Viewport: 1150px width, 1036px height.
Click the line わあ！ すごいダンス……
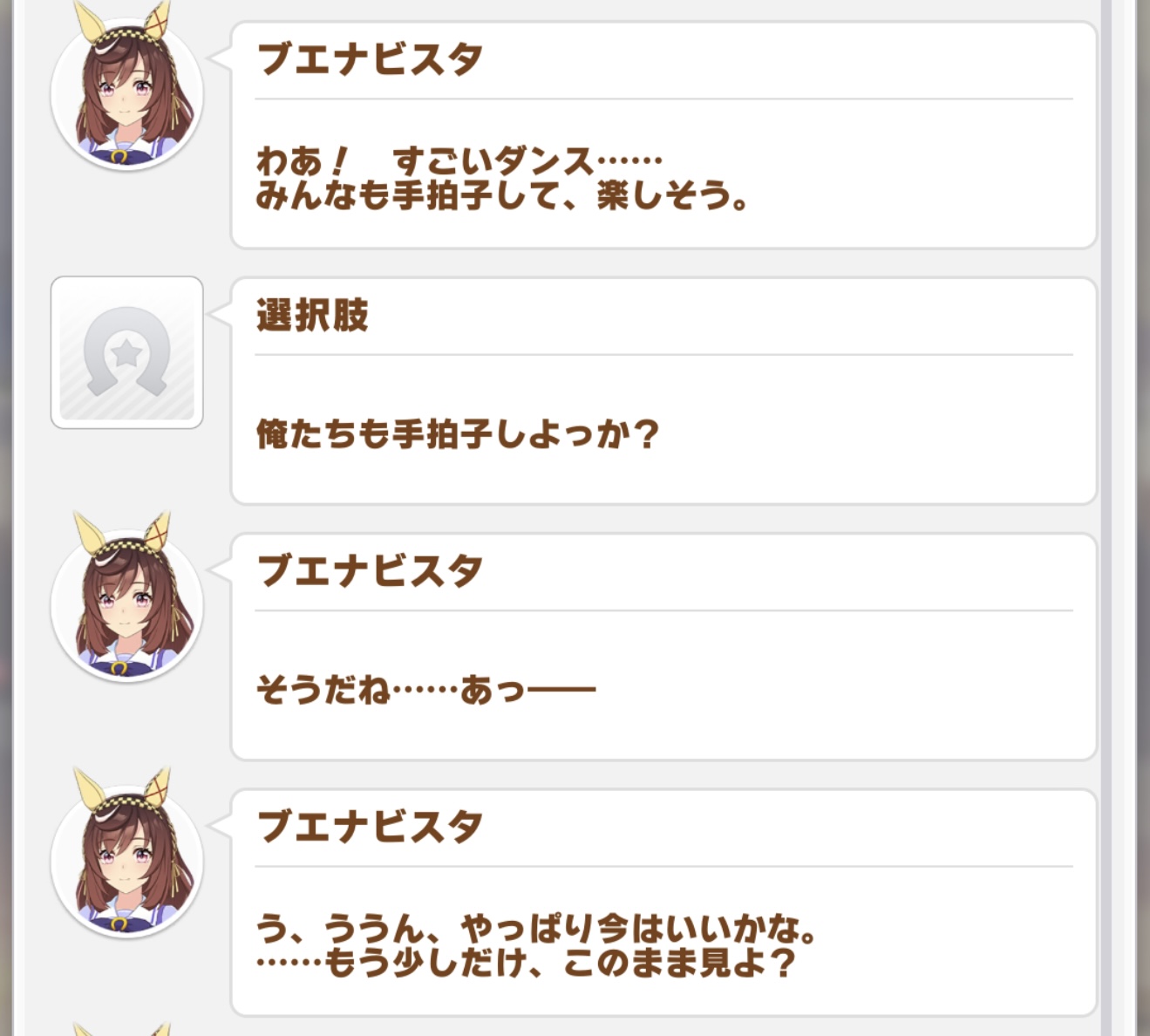[459, 162]
